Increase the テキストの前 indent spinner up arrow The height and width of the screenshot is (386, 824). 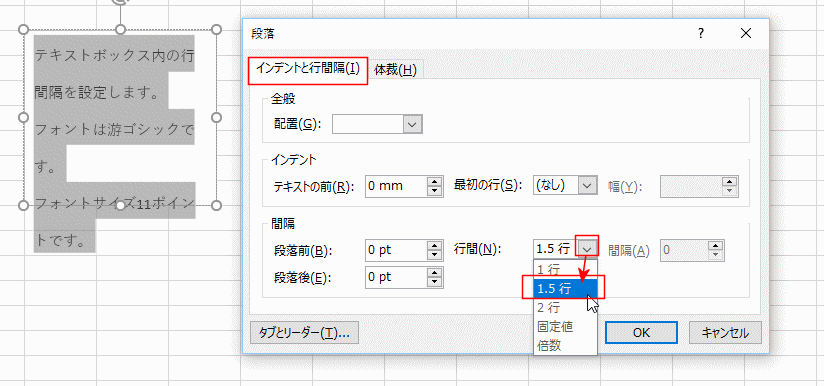click(434, 181)
